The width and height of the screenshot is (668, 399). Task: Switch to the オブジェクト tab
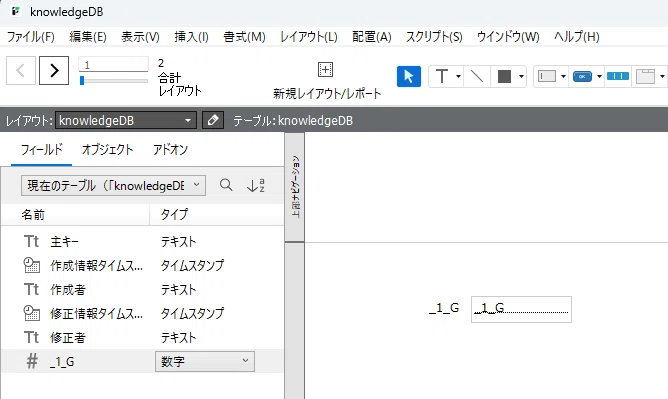[107, 149]
